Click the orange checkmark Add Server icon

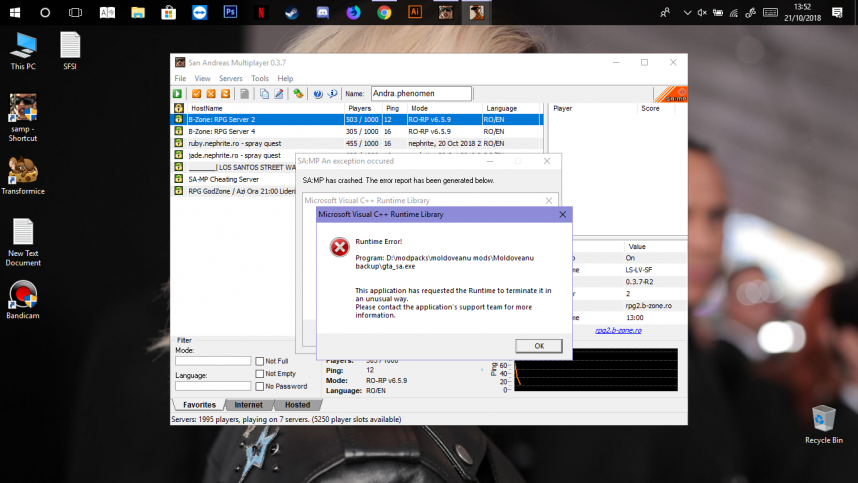point(196,94)
